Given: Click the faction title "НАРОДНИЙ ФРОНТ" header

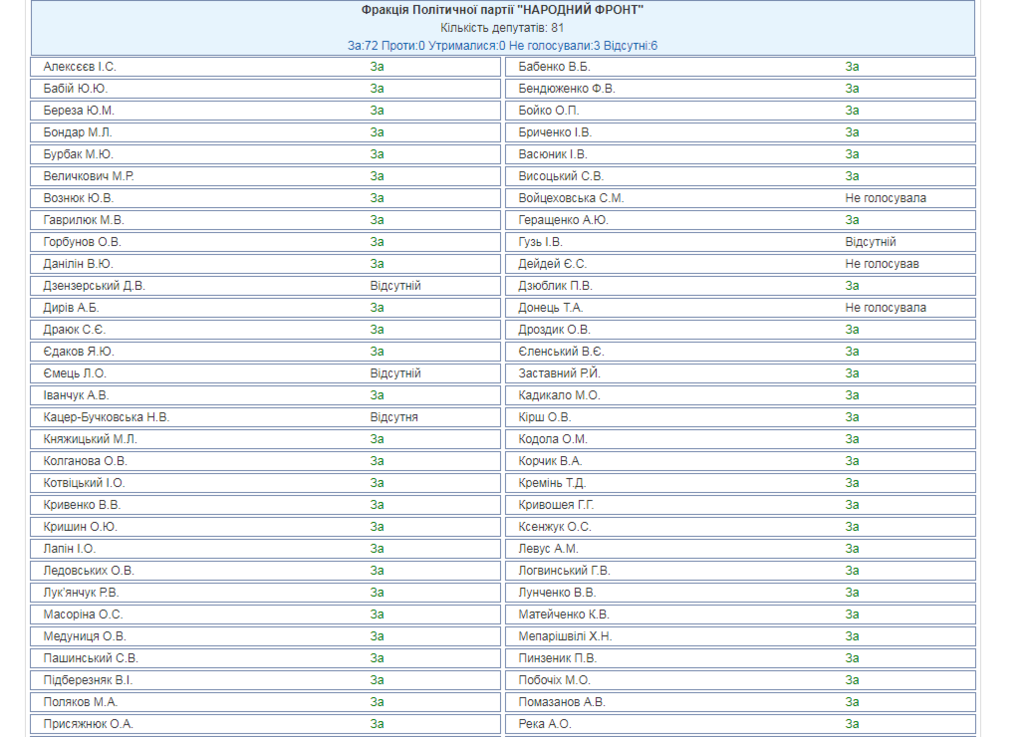Looking at the screenshot, I should (502, 10).
